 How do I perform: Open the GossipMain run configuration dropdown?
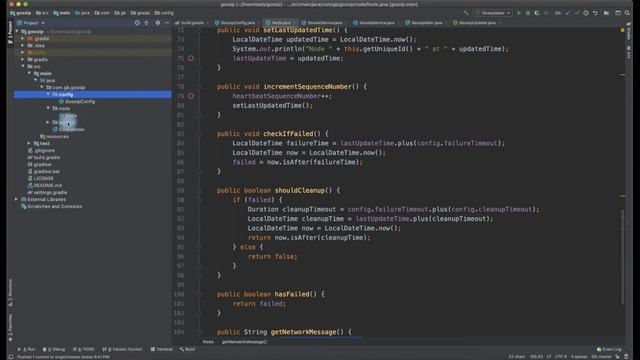click(x=493, y=13)
